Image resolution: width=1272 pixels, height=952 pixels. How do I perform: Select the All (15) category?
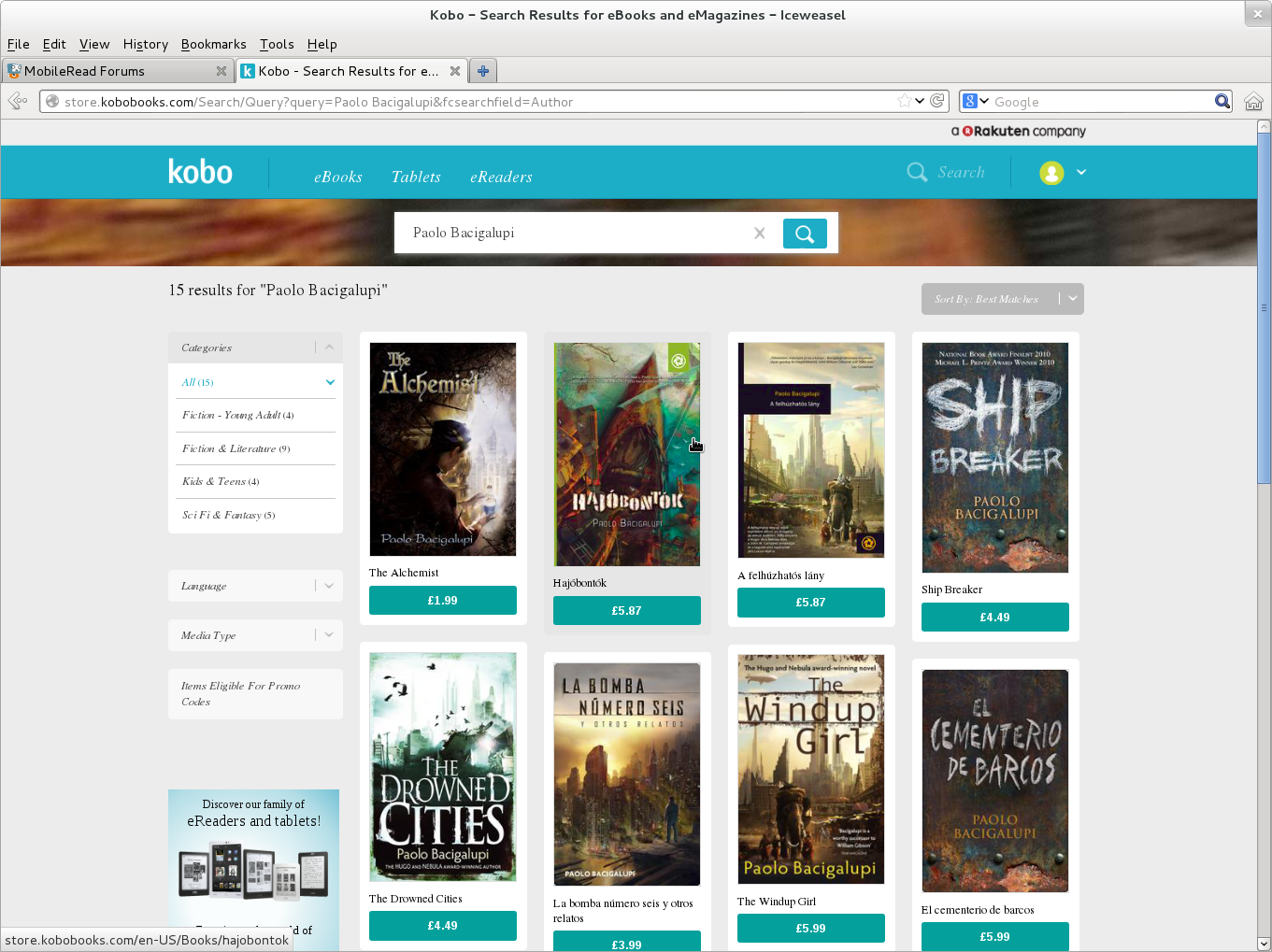click(197, 382)
